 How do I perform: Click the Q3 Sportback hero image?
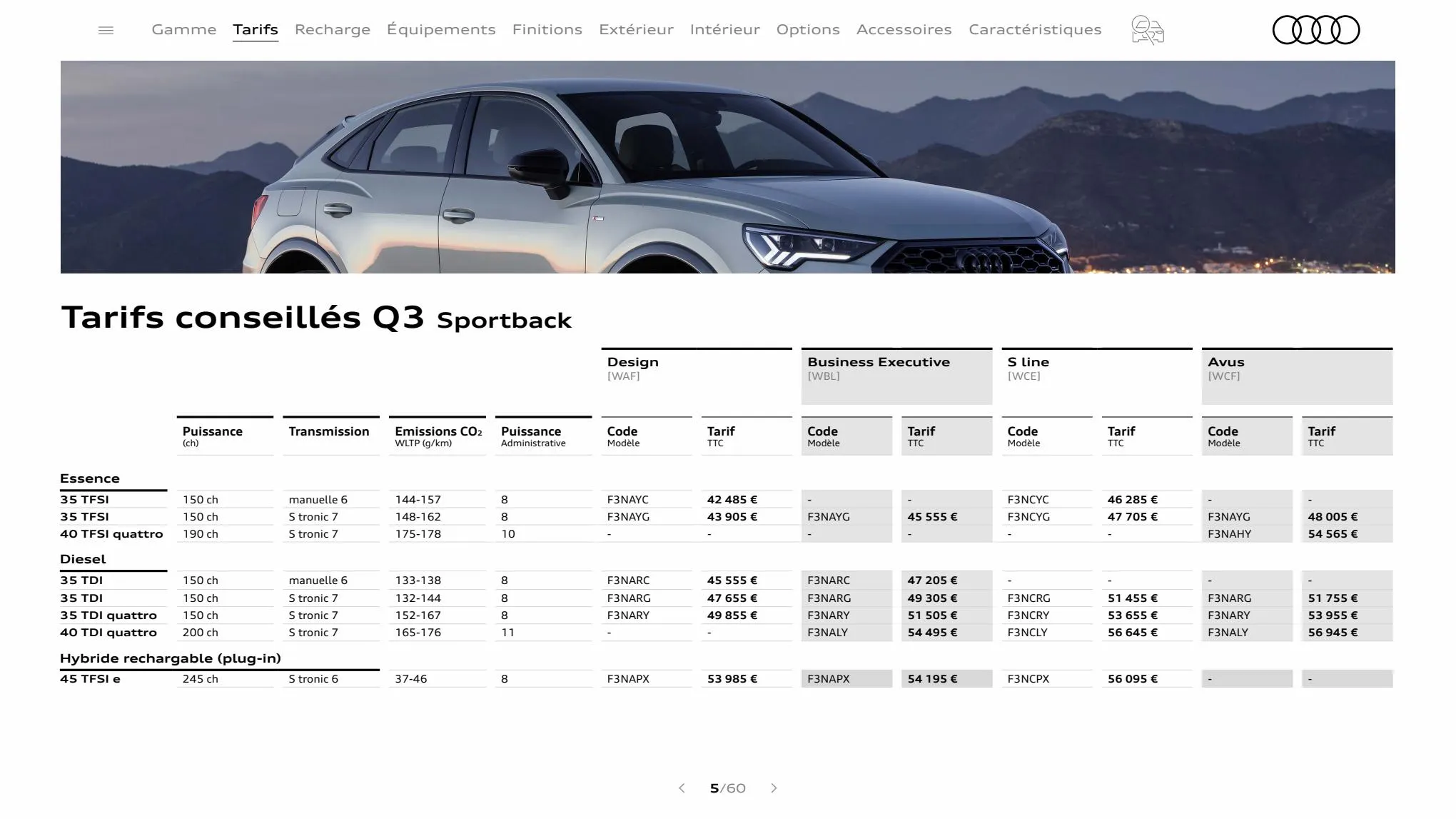tap(728, 167)
